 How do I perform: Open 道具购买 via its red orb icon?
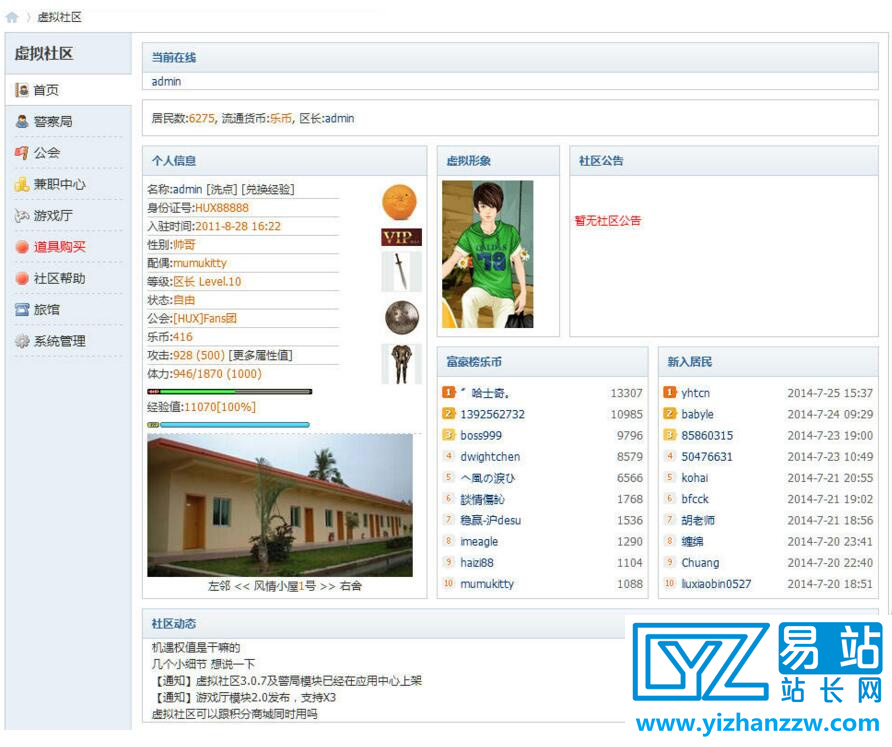(x=22, y=246)
